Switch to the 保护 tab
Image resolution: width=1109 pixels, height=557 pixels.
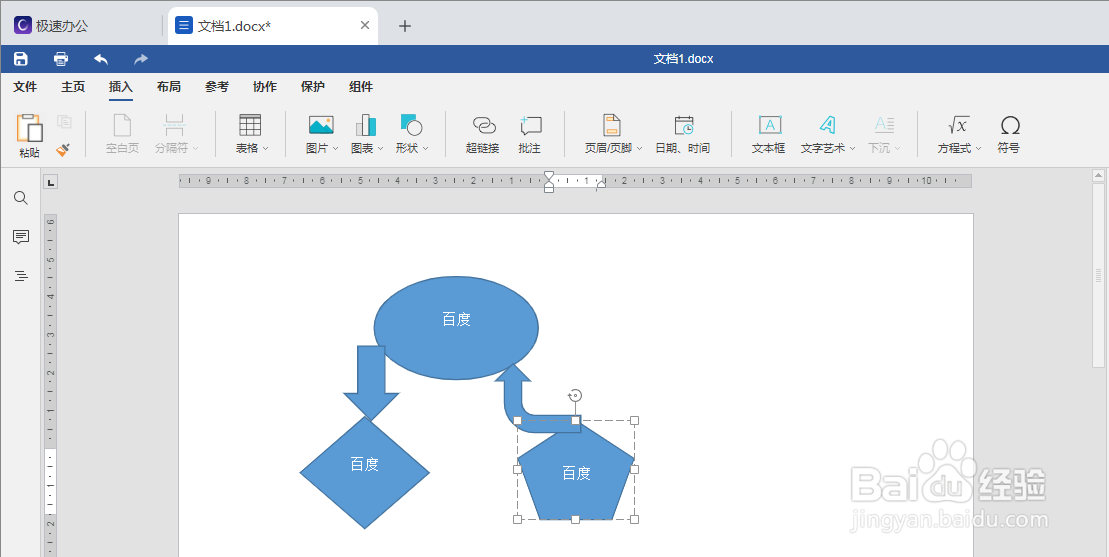pyautogui.click(x=313, y=87)
